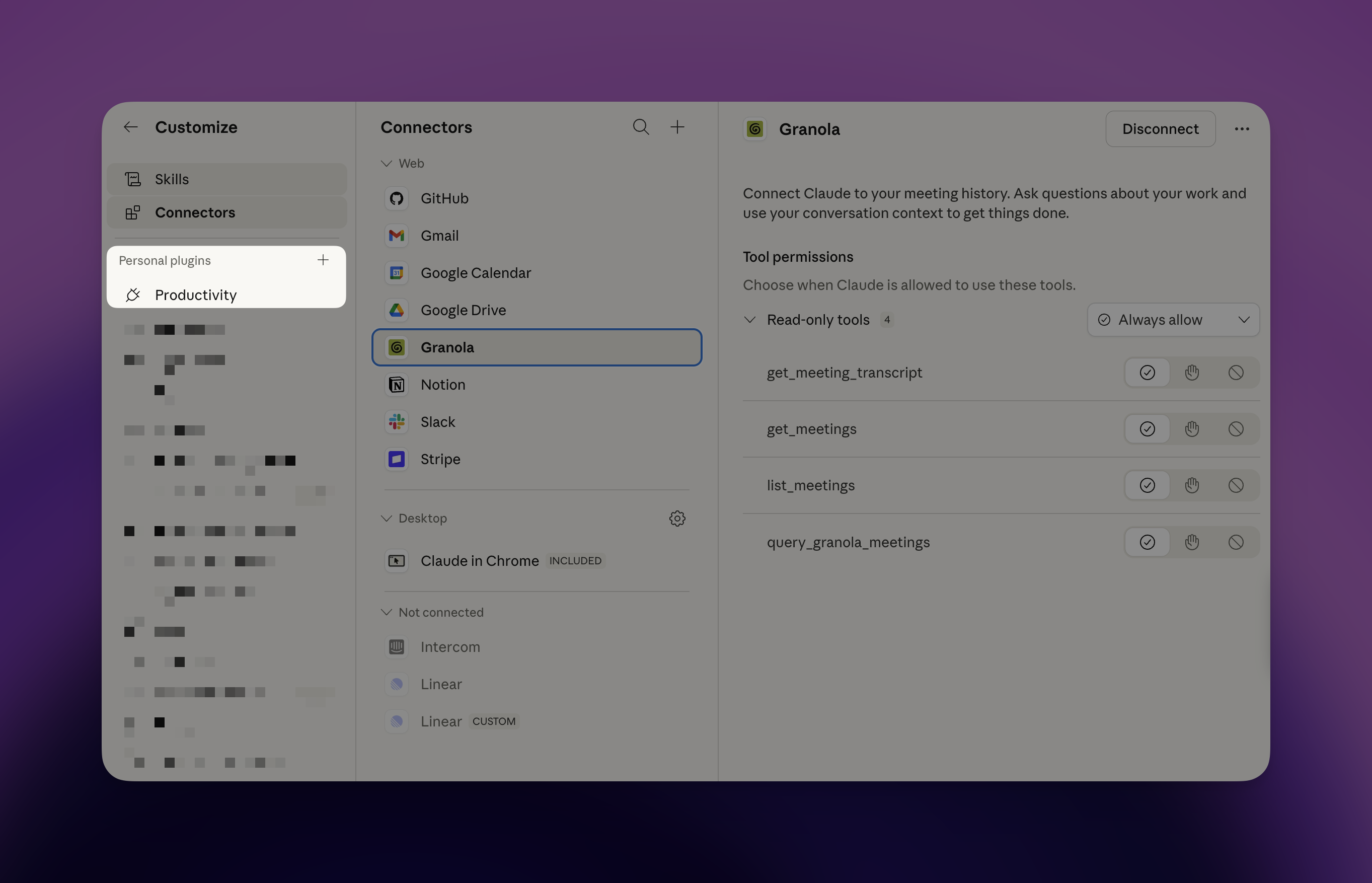Collapse the Not connected group
1372x883 pixels.
(x=387, y=612)
